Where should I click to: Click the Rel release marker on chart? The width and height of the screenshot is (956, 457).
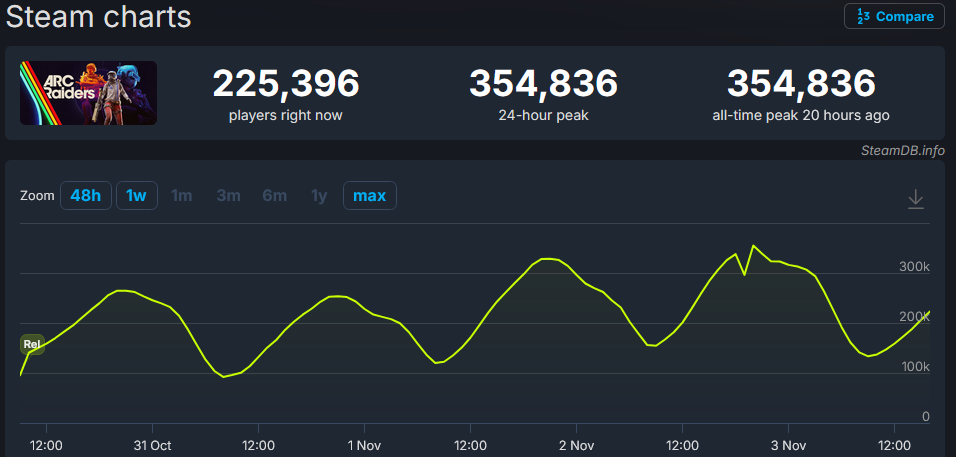pos(32,344)
